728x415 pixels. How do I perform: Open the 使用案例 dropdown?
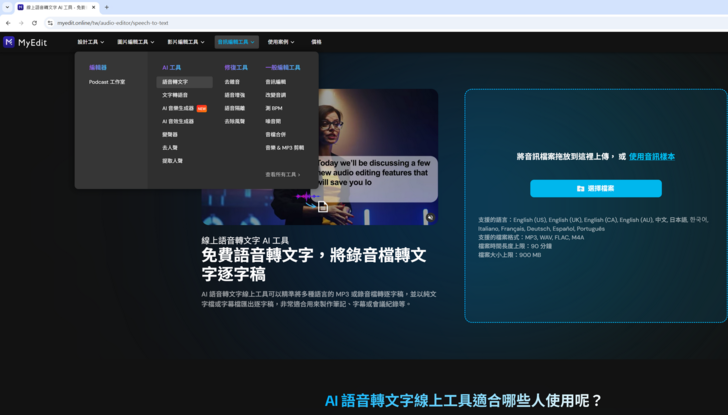pyautogui.click(x=281, y=42)
